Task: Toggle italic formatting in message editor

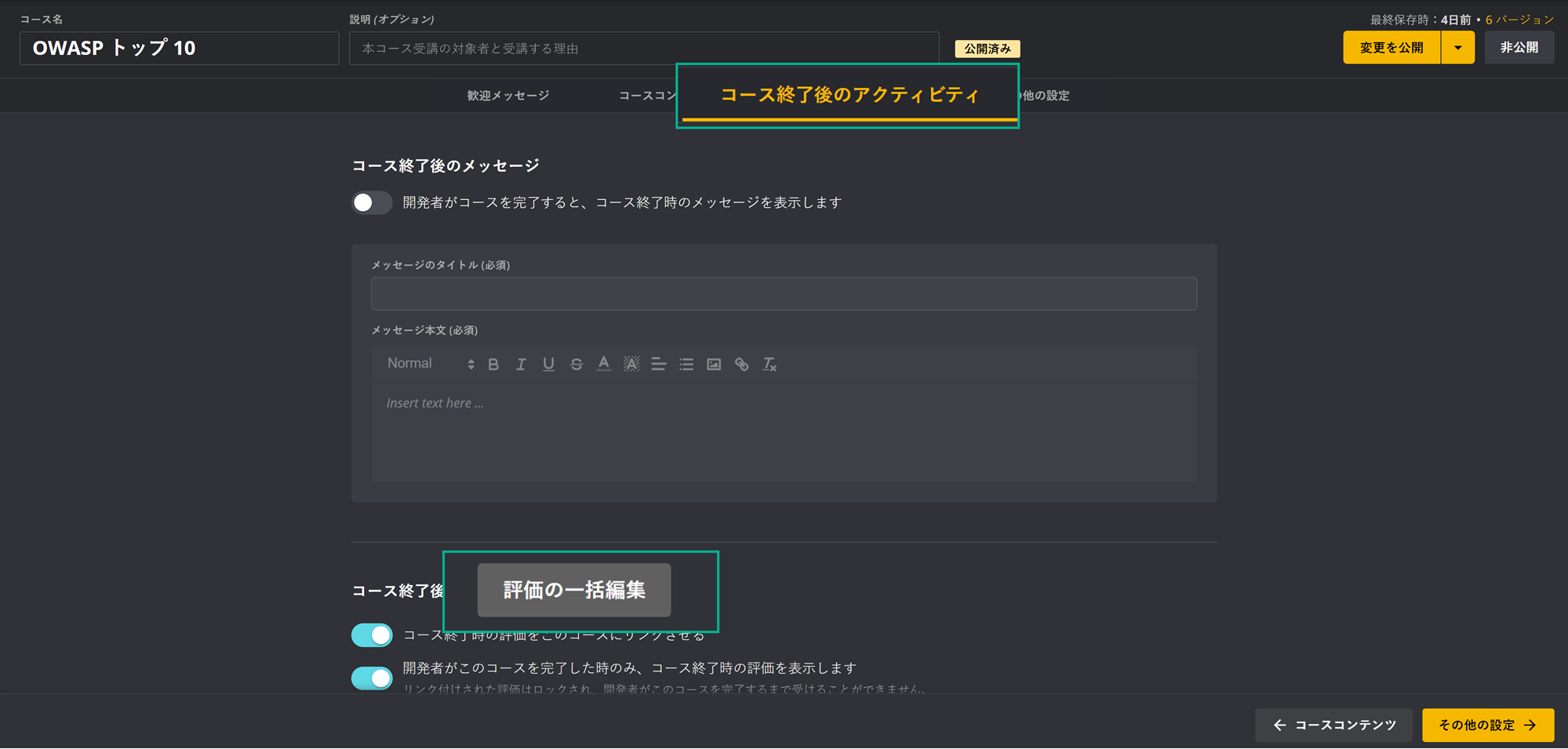Action: 521,364
